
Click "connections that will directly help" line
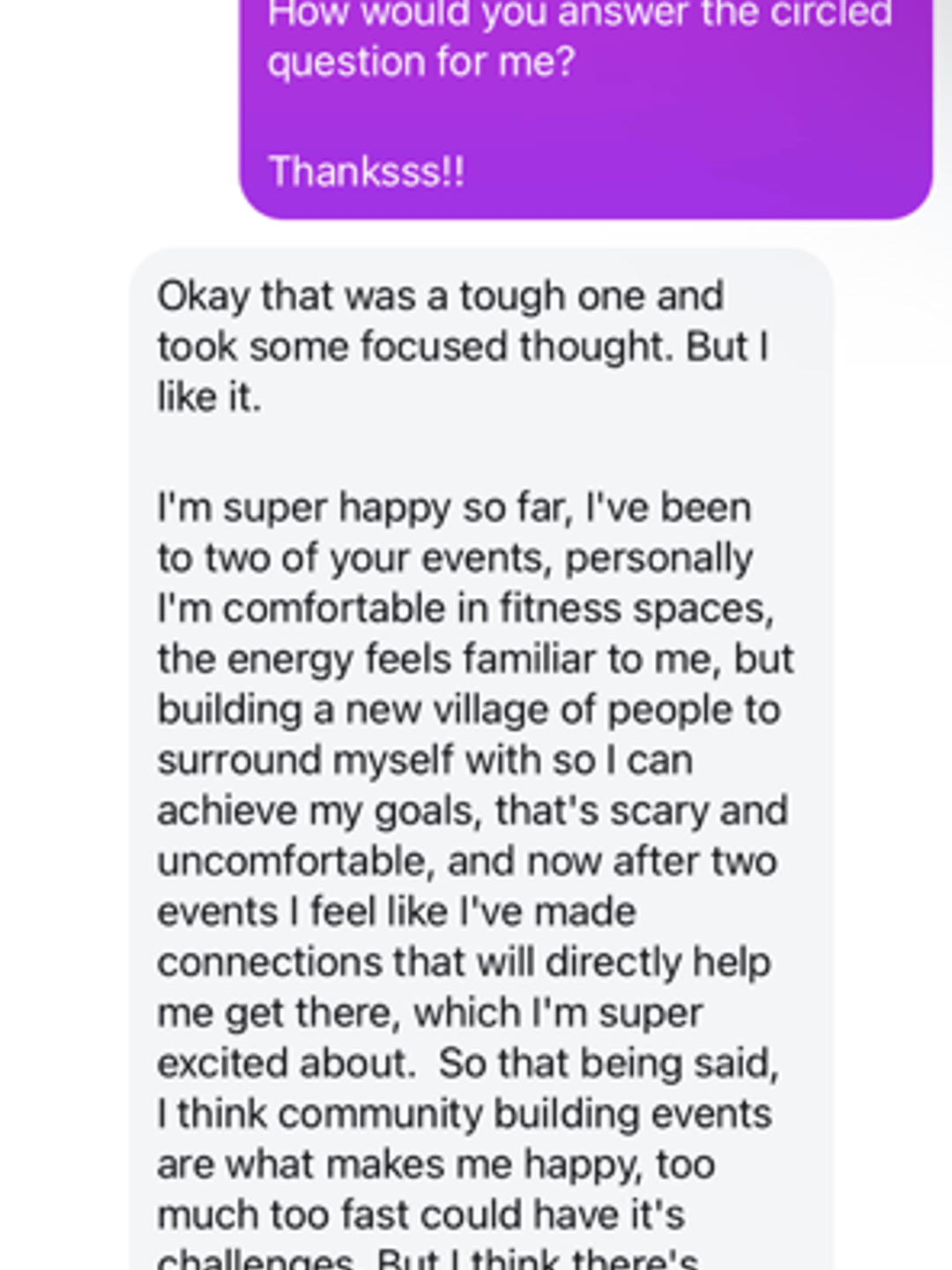464,962
